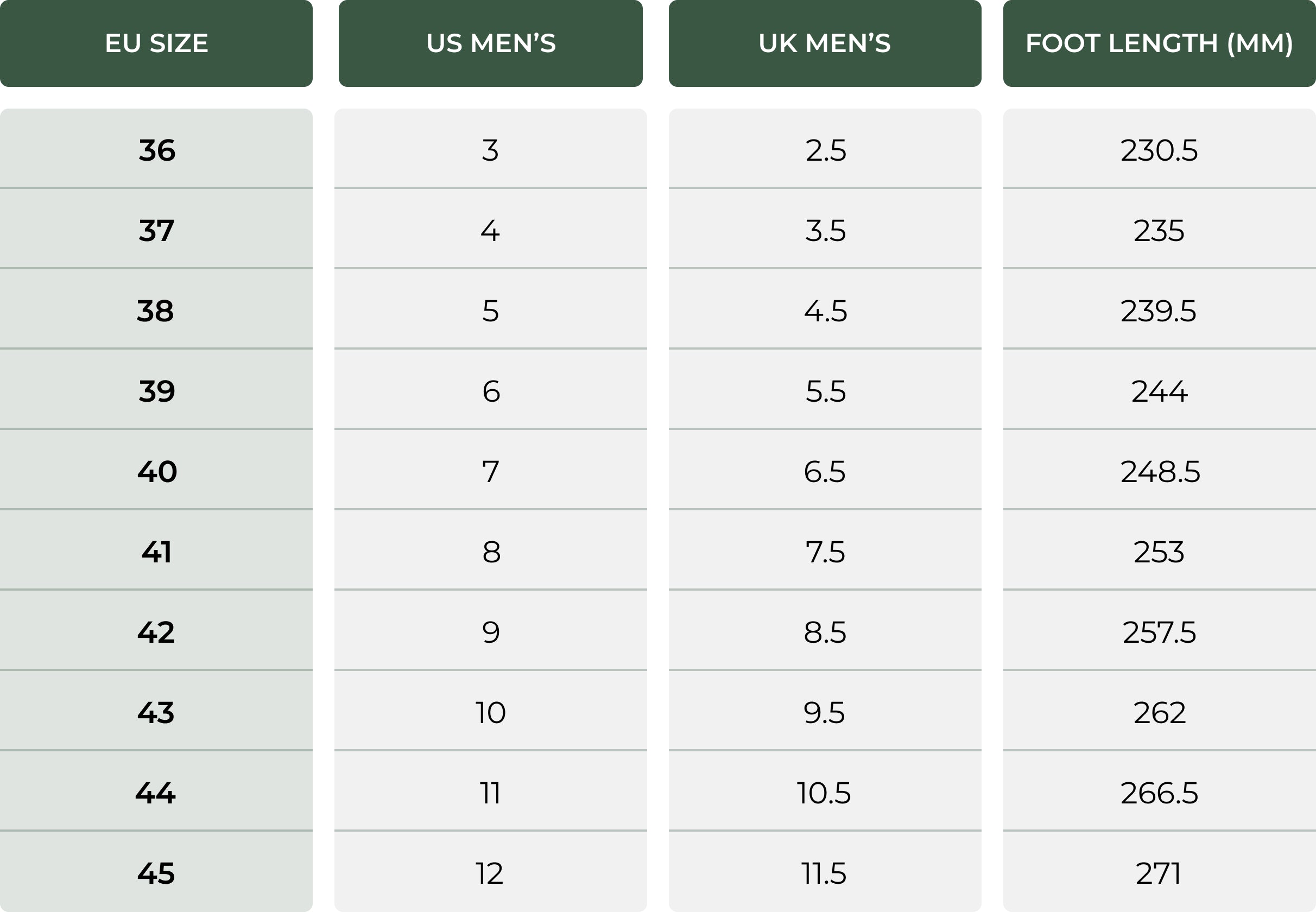Click the EU size 42 cell
Viewport: 1316px width, 912px height.
pyautogui.click(x=156, y=630)
